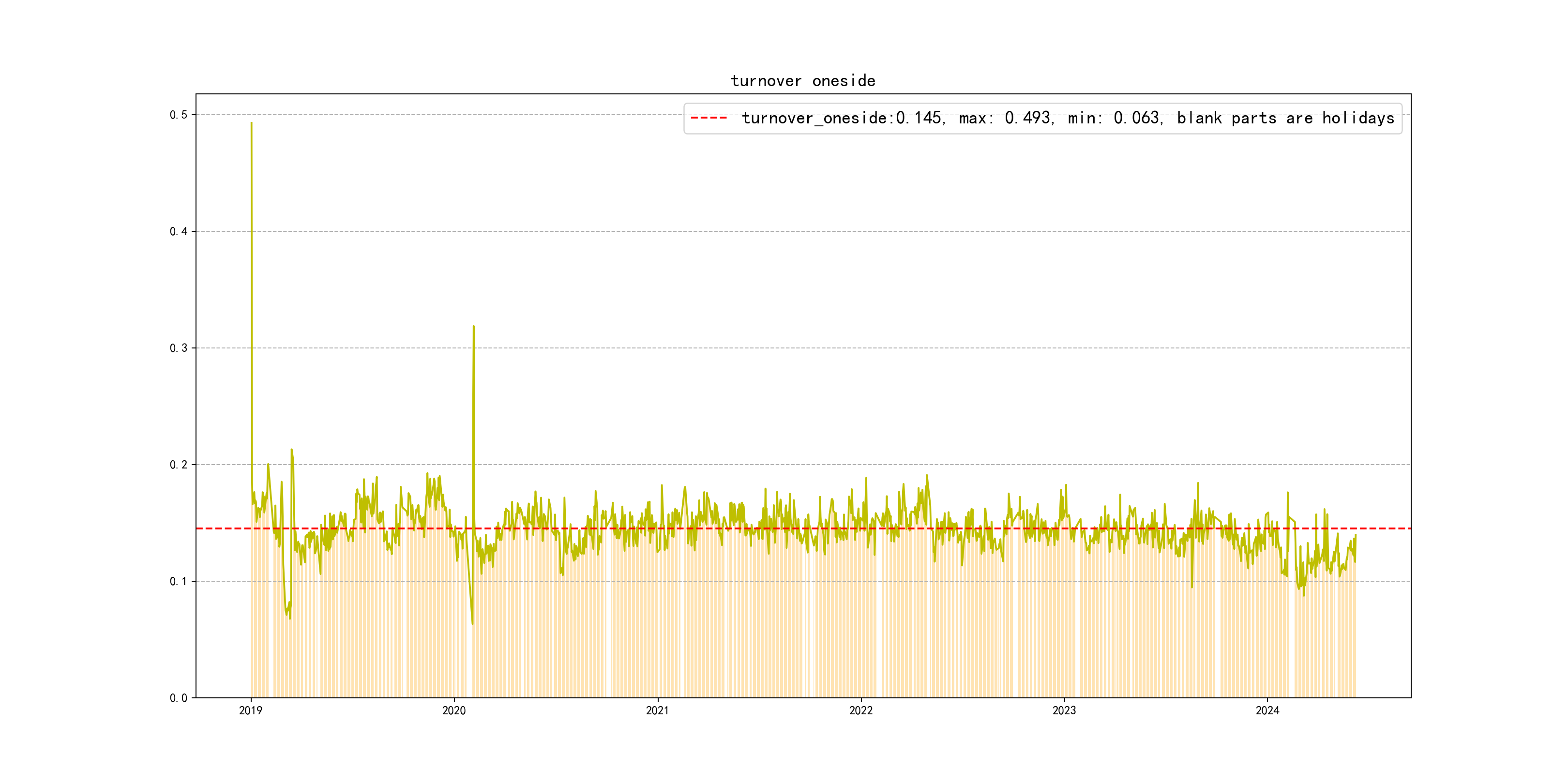This screenshot has height=784, width=1568.
Task: Click the 0.2 y-axis tick label
Action: (x=179, y=465)
